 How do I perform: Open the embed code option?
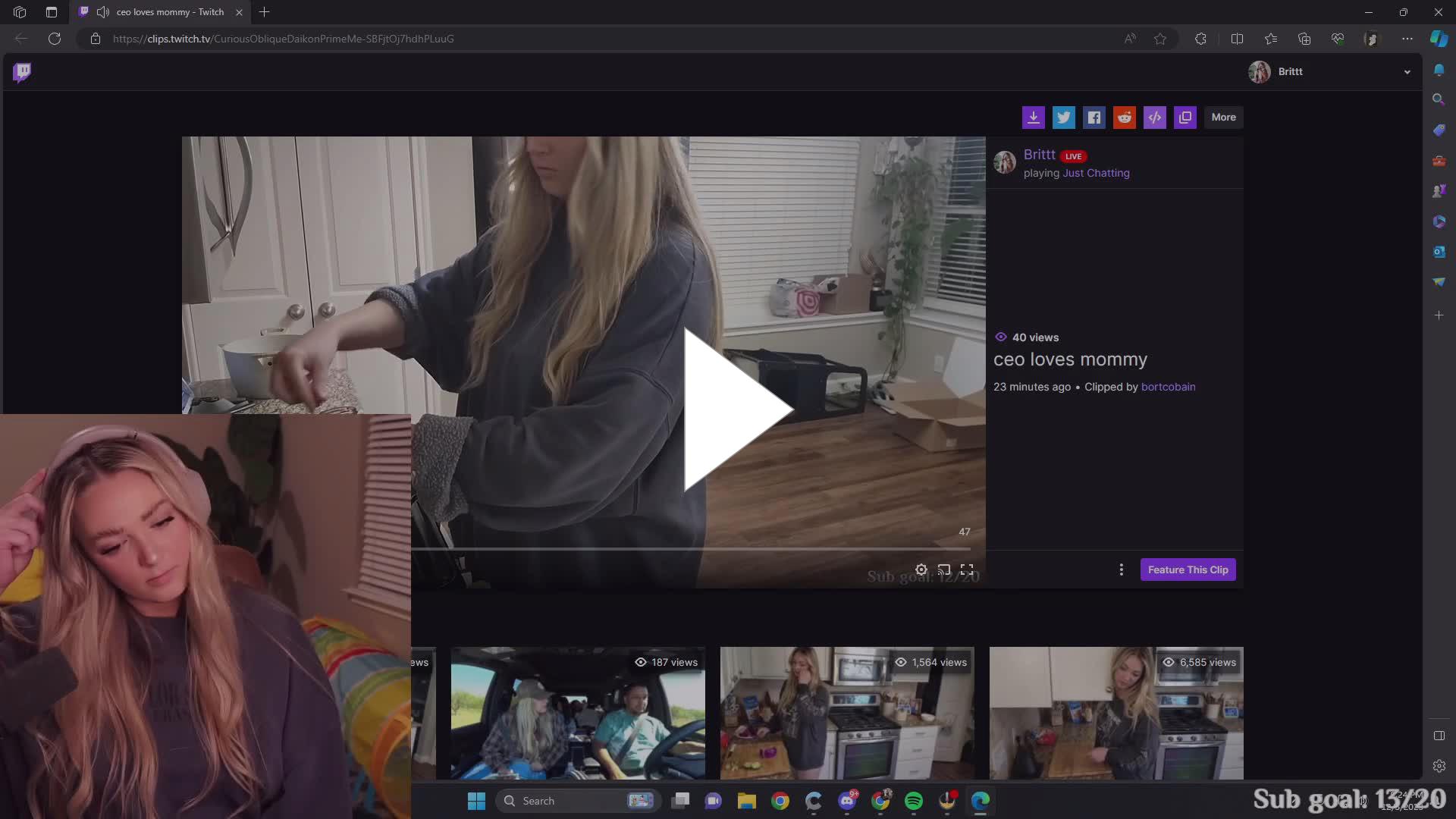[x=1154, y=117]
